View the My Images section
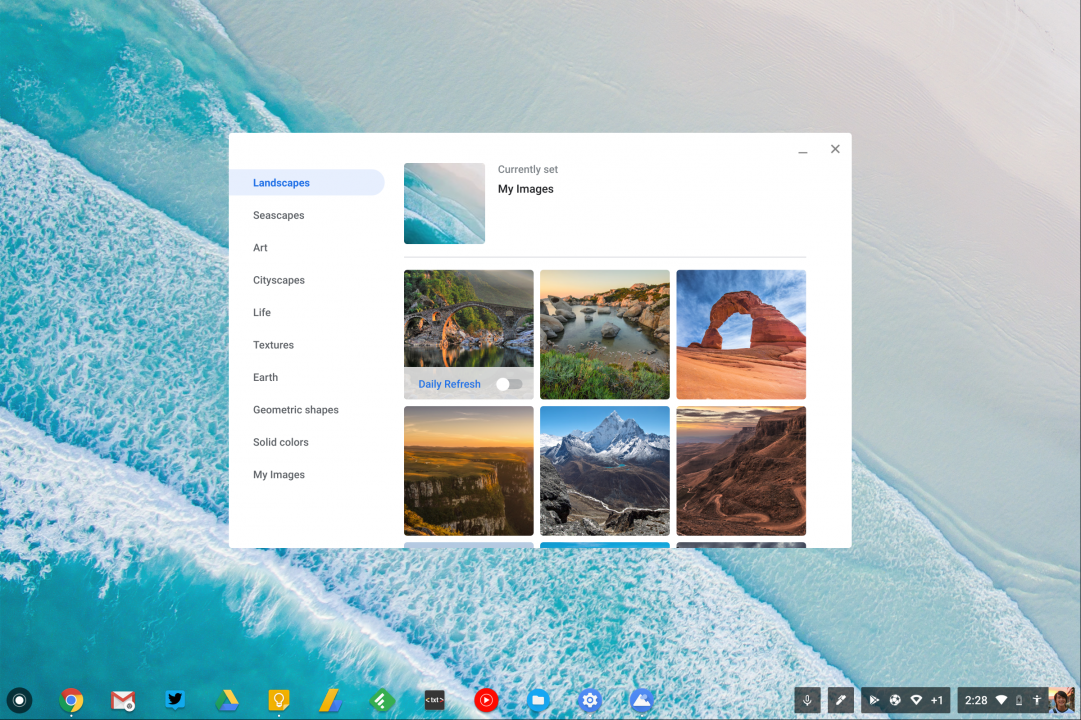Screen dimensions: 1081x720 click(279, 474)
